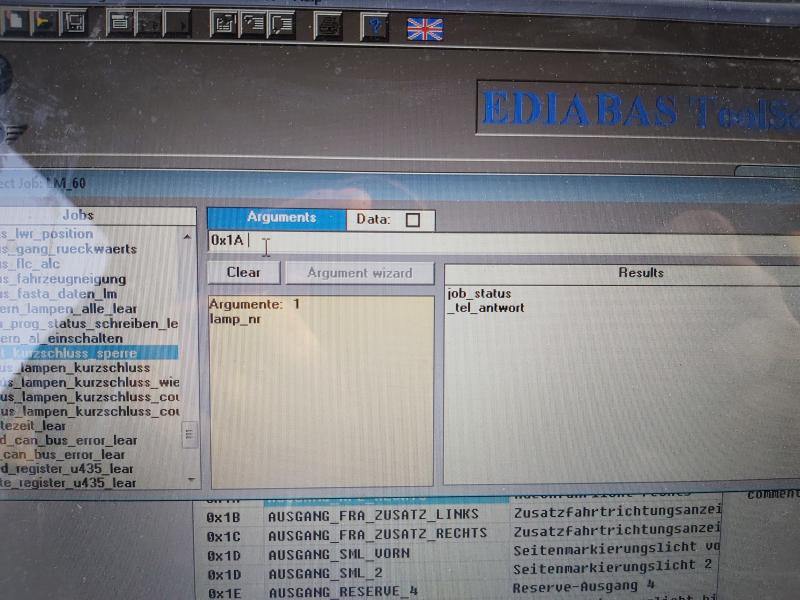This screenshot has height=600, width=800.
Task: Click the 0x1C table cell
Action: (x=223, y=537)
